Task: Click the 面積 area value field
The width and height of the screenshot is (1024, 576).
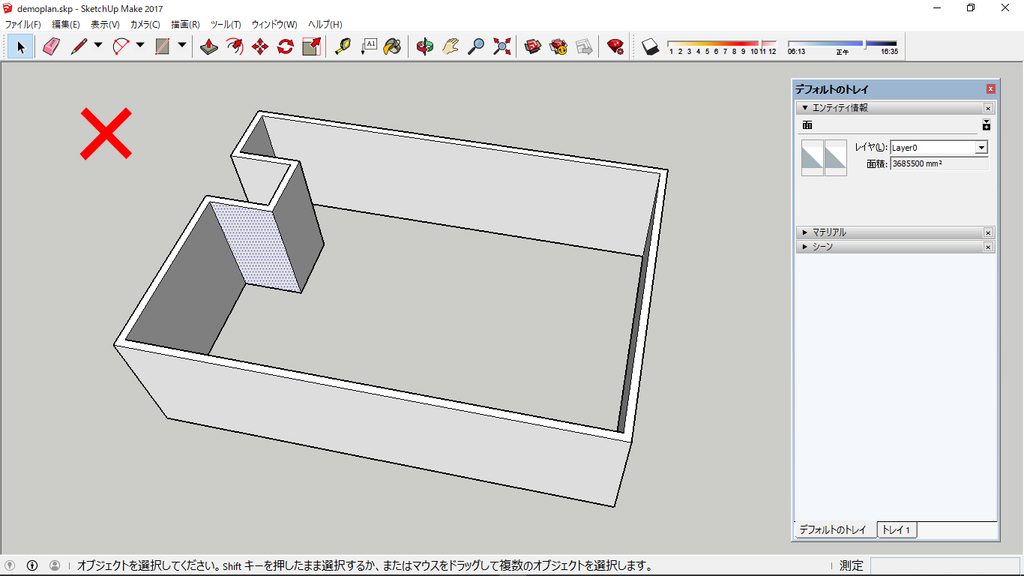Action: (x=939, y=164)
